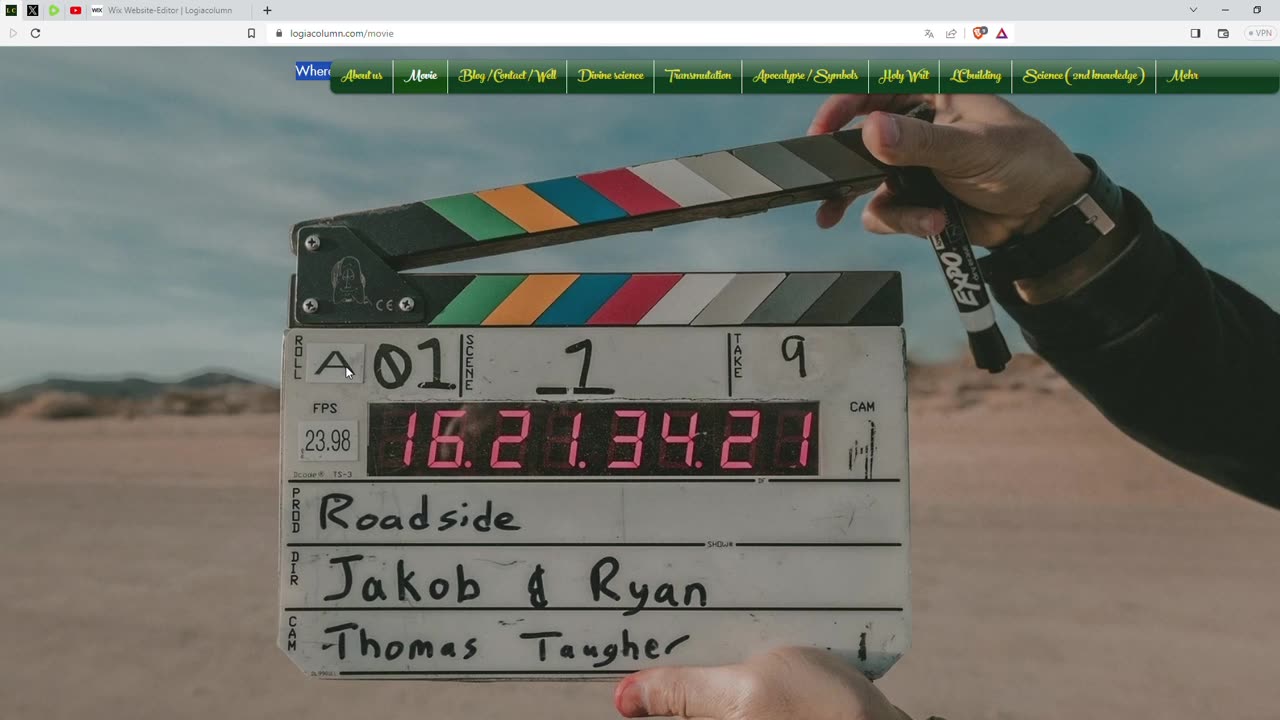Open Science (2nd knowledge) menu item
Viewport: 1280px width, 720px height.
click(x=1084, y=76)
